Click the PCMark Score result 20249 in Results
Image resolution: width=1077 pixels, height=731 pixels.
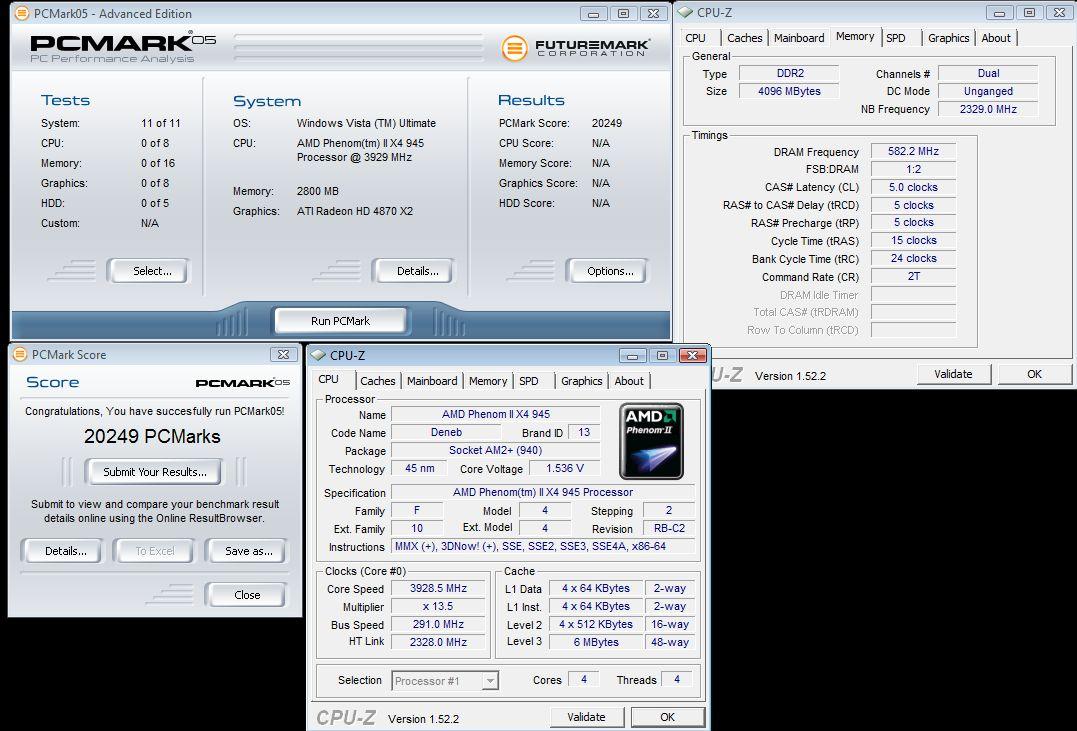(606, 123)
